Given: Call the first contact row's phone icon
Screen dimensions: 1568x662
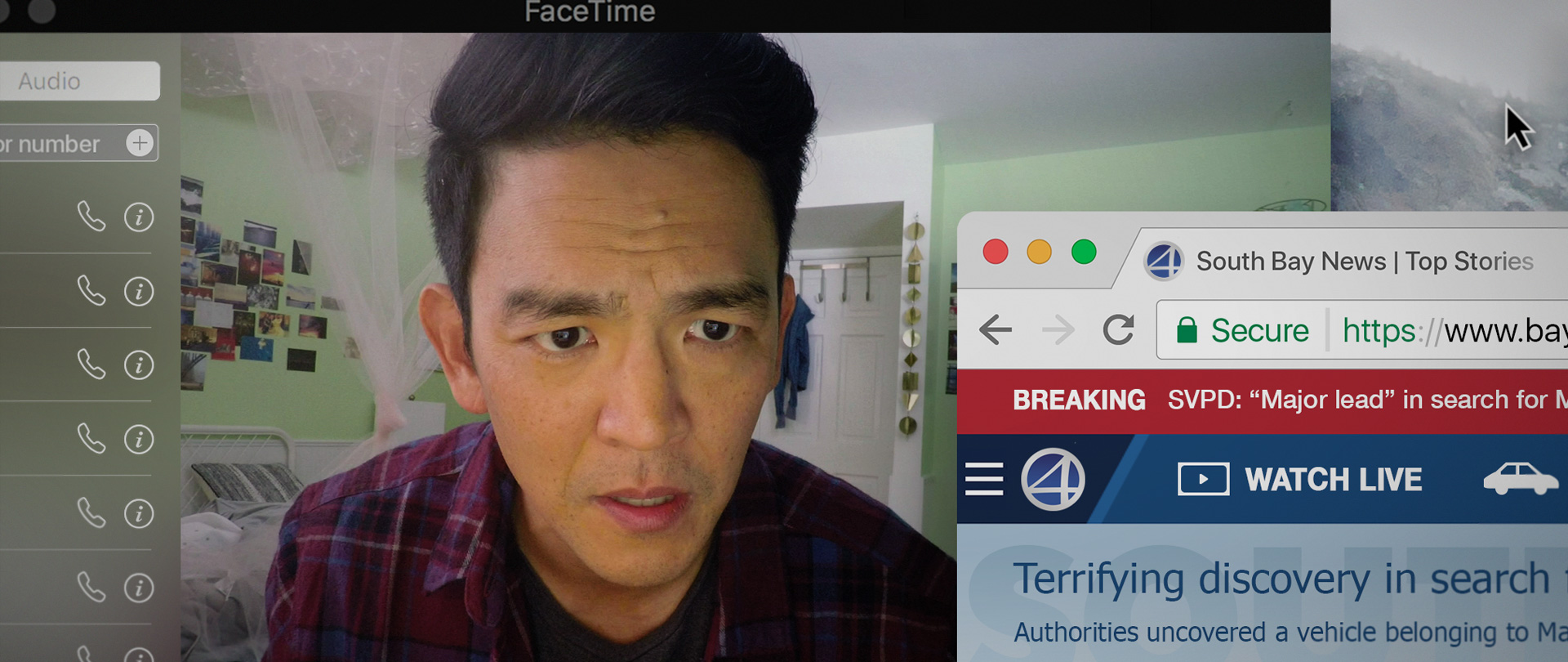Looking at the screenshot, I should 91,217.
